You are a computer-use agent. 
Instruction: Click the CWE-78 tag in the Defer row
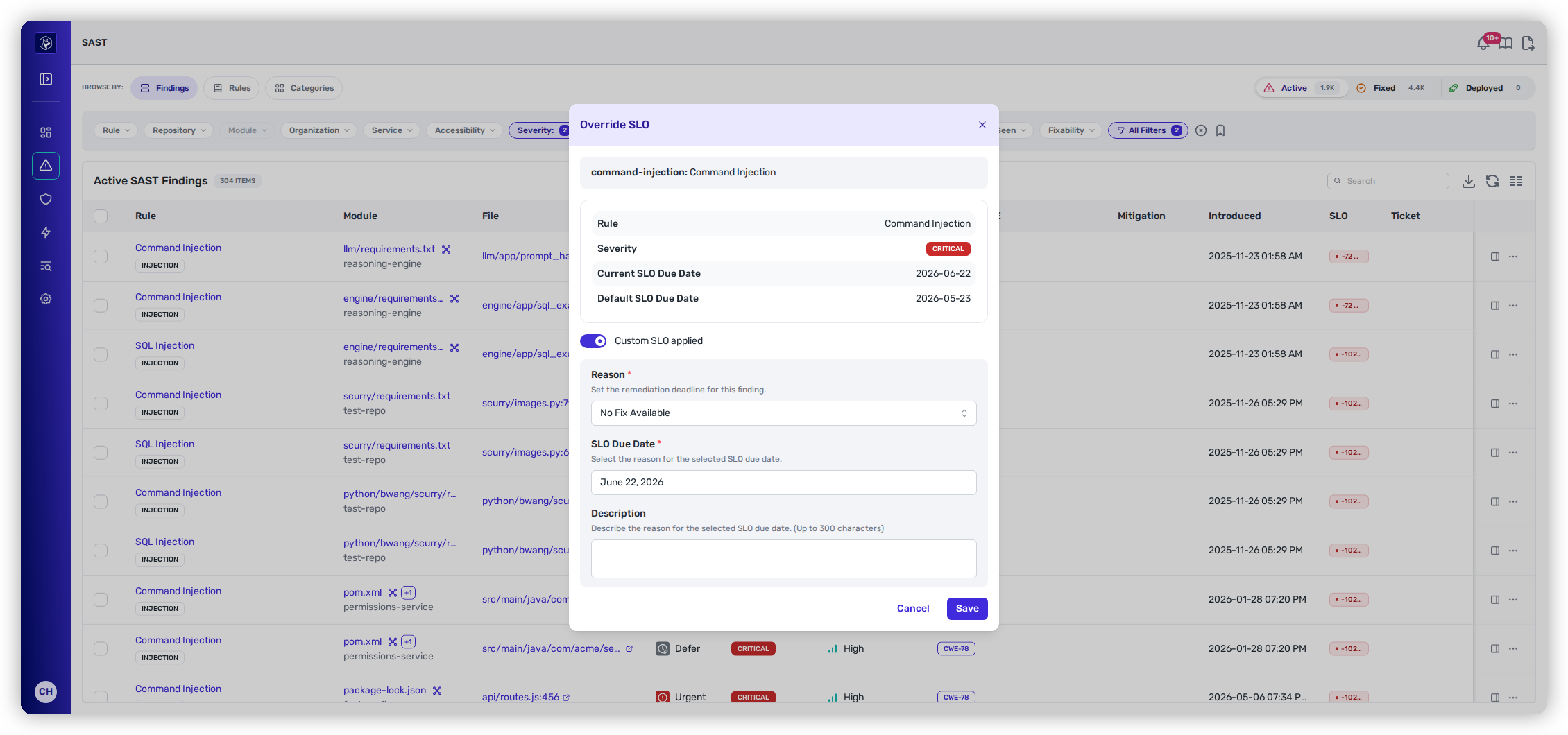956,649
